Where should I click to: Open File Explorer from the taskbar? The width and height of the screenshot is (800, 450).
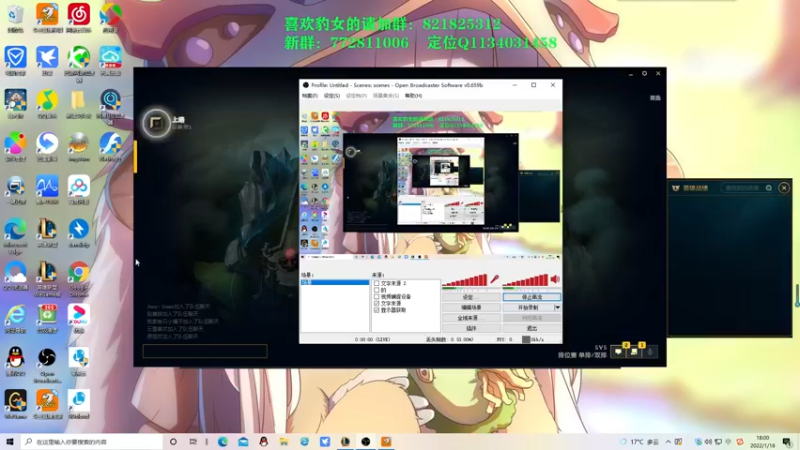point(284,441)
